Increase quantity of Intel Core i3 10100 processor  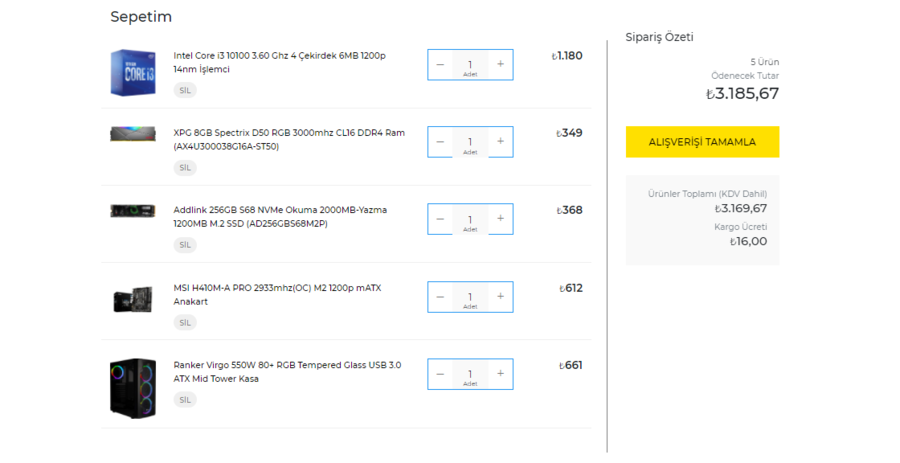500,65
